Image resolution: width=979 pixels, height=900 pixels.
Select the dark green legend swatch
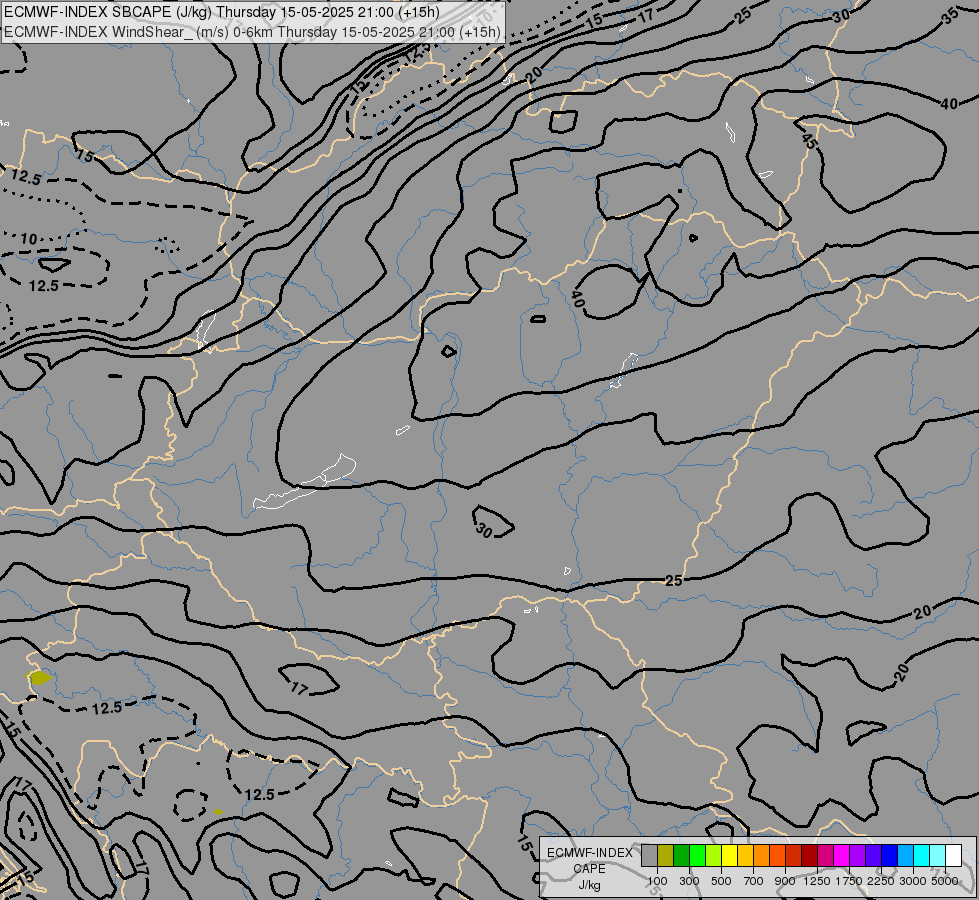pyautogui.click(x=682, y=855)
